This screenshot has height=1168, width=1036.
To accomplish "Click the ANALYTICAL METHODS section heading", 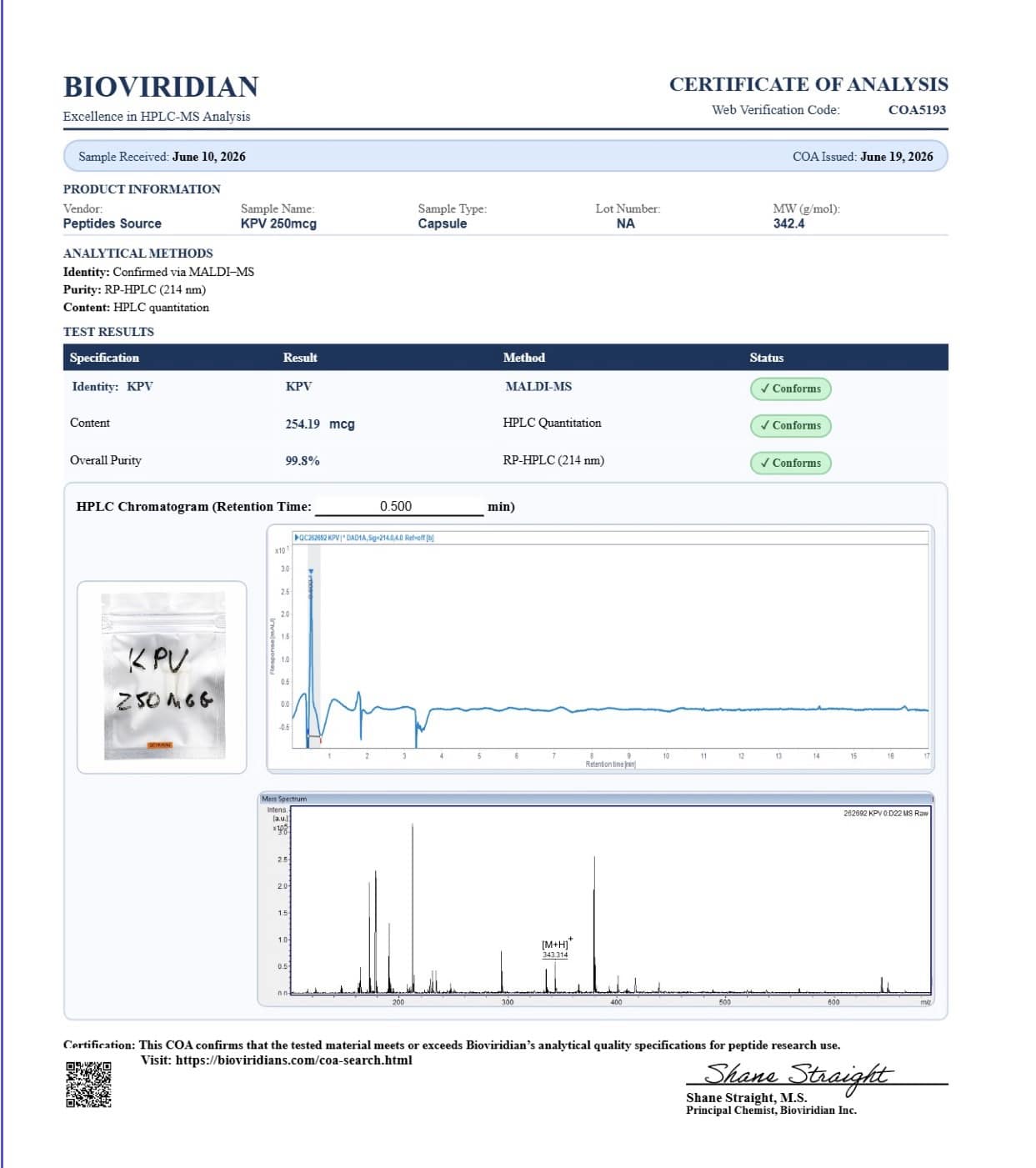I will pyautogui.click(x=138, y=253).
